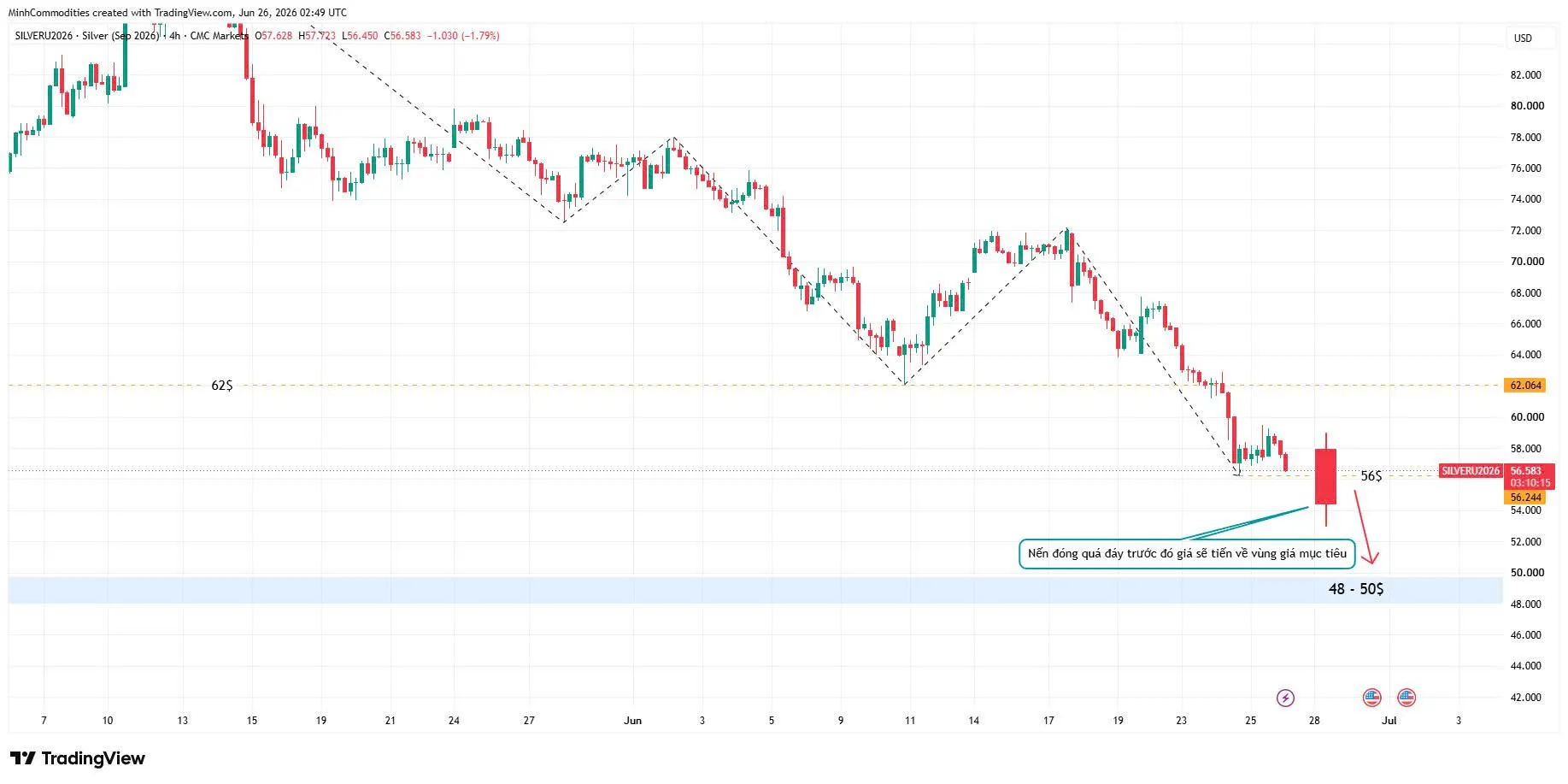Open the first US flag economic event
1568x784 pixels.
pos(1371,698)
